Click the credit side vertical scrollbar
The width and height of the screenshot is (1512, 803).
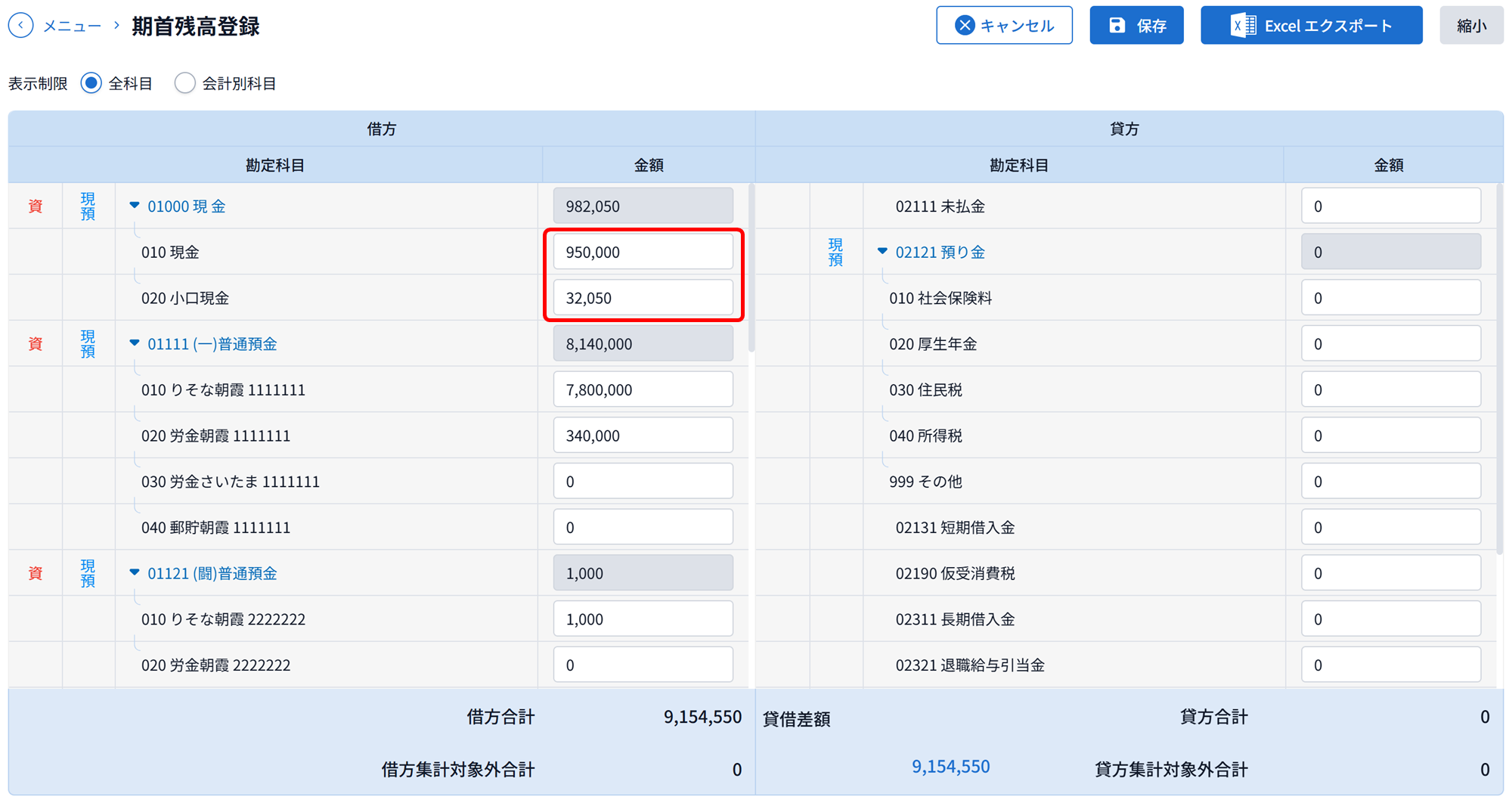1500,368
